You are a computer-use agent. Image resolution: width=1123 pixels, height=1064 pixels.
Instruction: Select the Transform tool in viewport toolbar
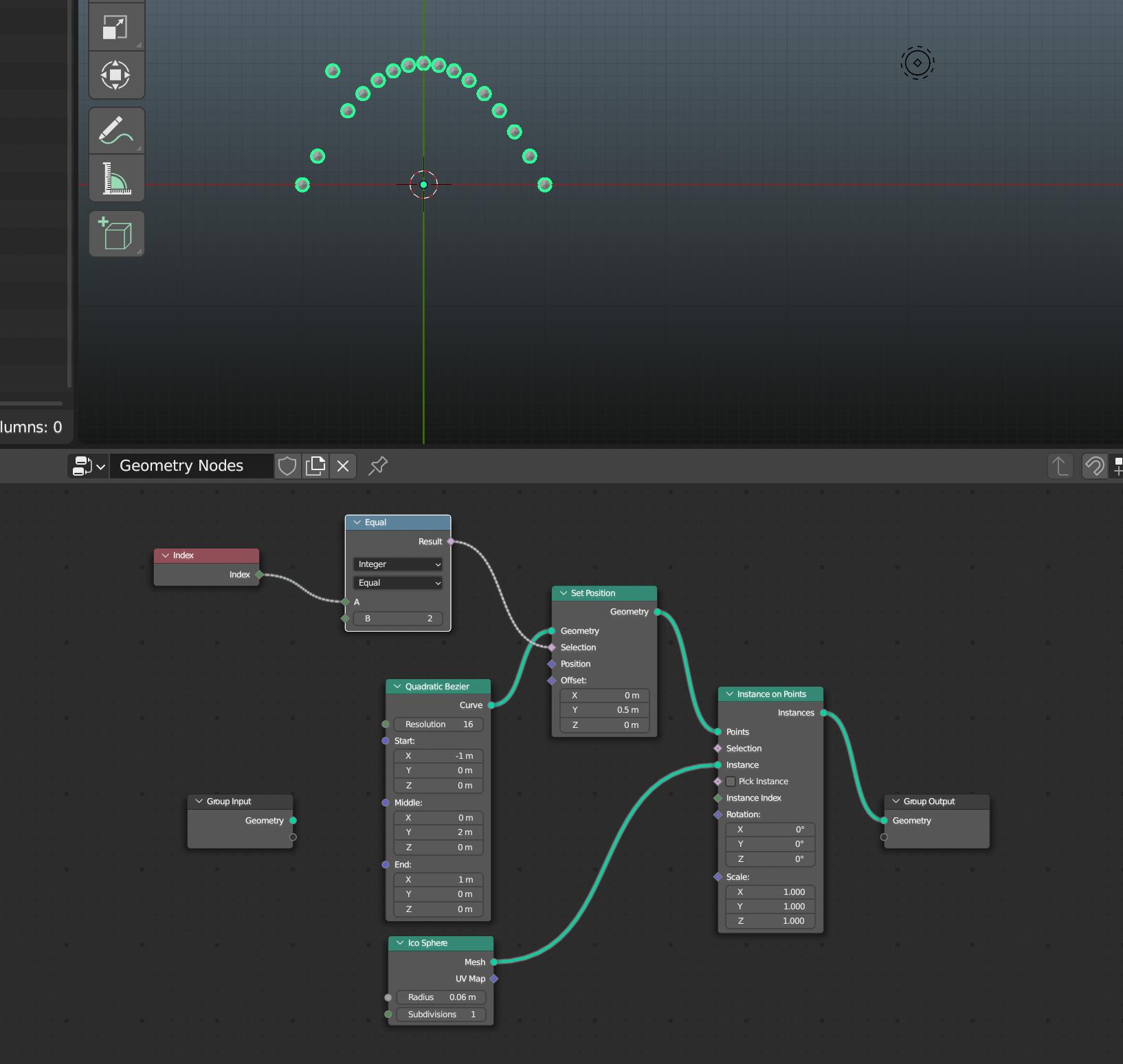coord(116,75)
